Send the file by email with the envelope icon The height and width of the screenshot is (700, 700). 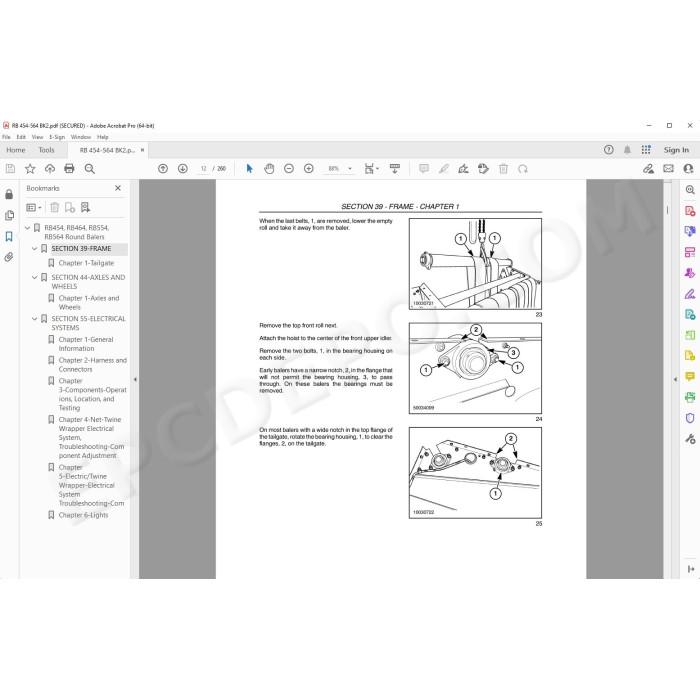point(668,169)
